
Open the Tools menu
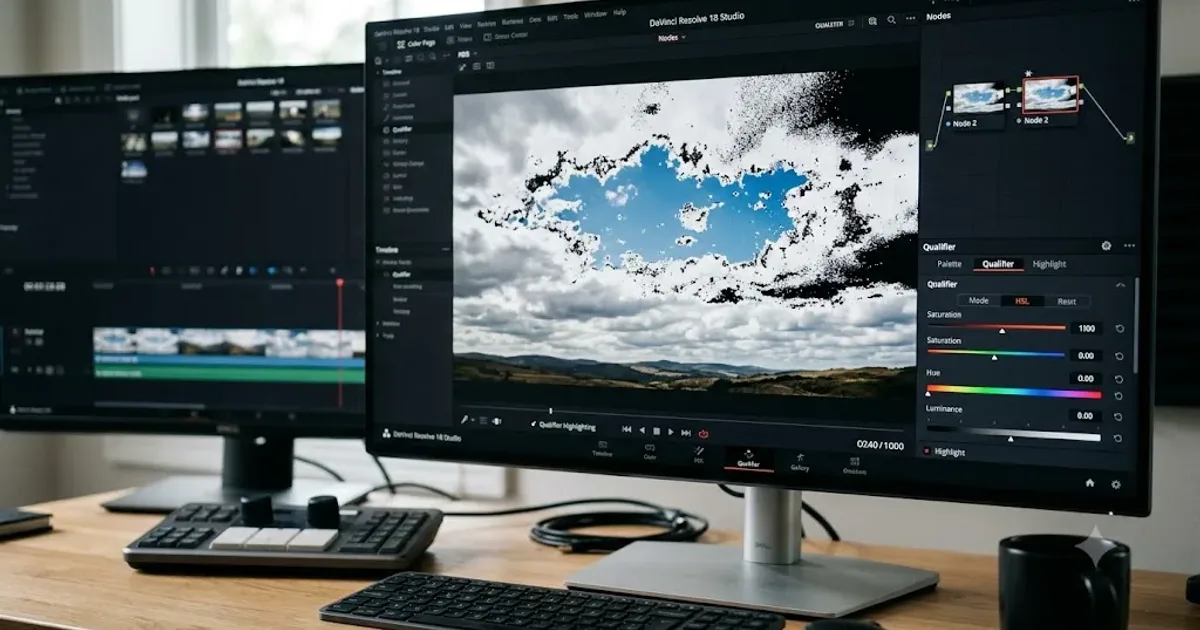(x=571, y=16)
